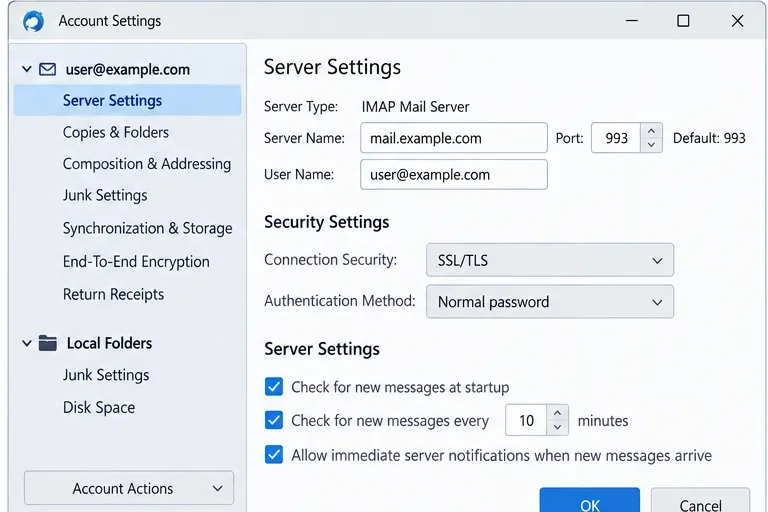This screenshot has width=768, height=512.
Task: Click the minutes interval field showing 10
Action: pyautogui.click(x=526, y=420)
